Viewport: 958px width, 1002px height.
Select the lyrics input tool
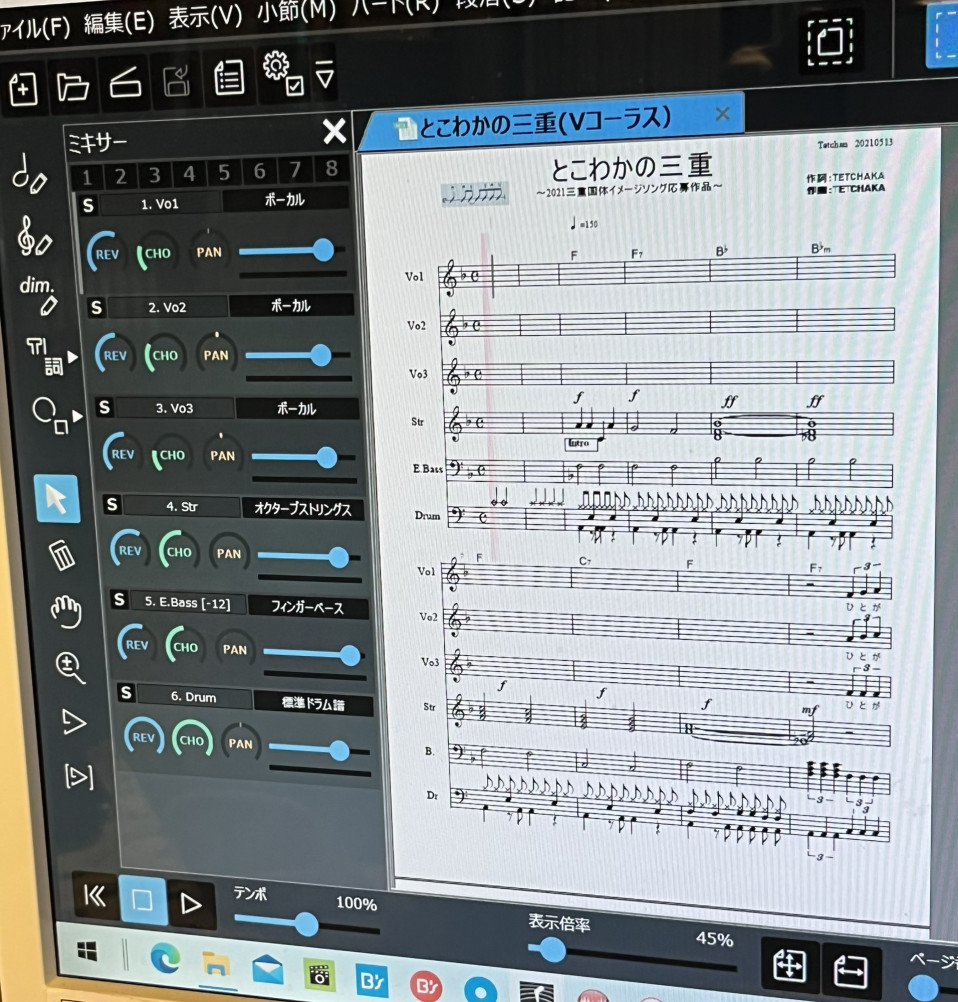[45, 356]
